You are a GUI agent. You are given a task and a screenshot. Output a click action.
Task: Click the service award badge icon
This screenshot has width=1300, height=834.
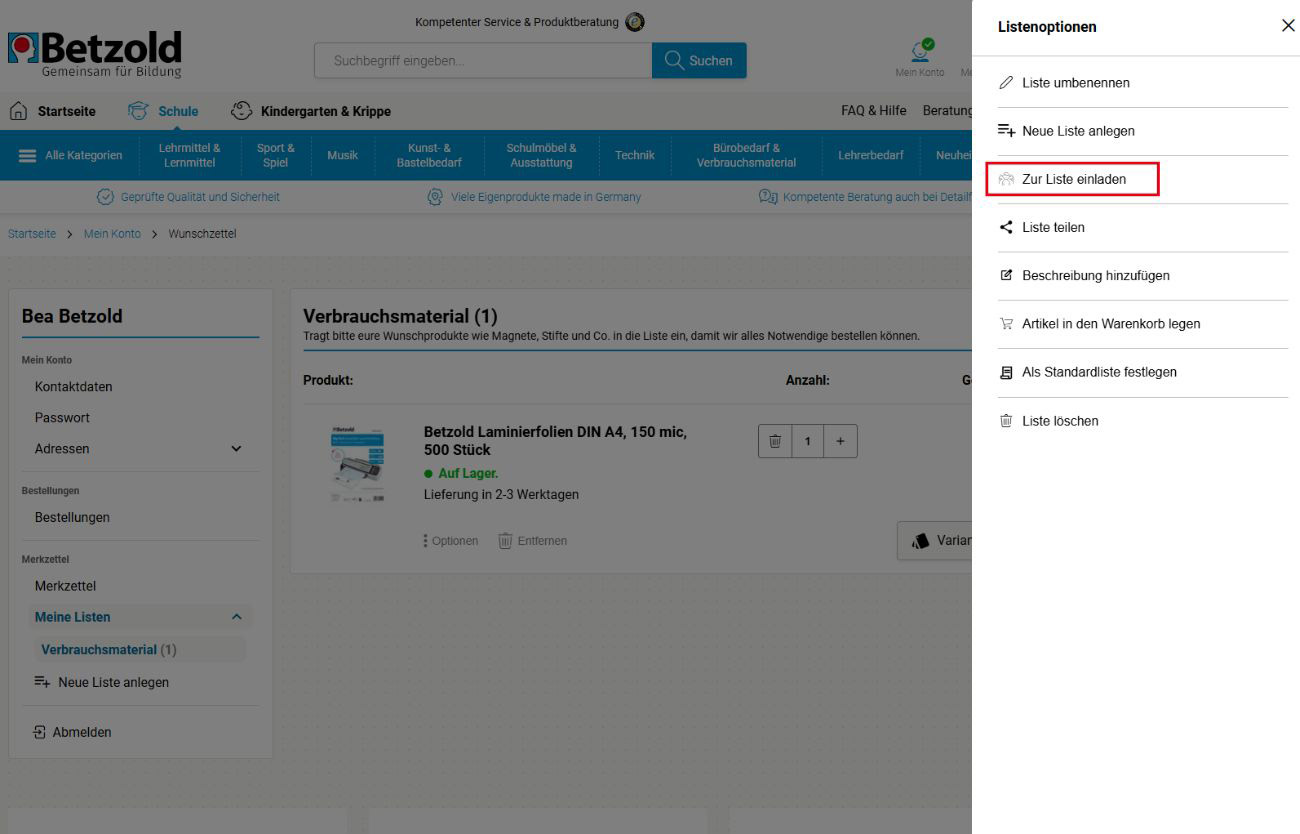[x=635, y=22]
